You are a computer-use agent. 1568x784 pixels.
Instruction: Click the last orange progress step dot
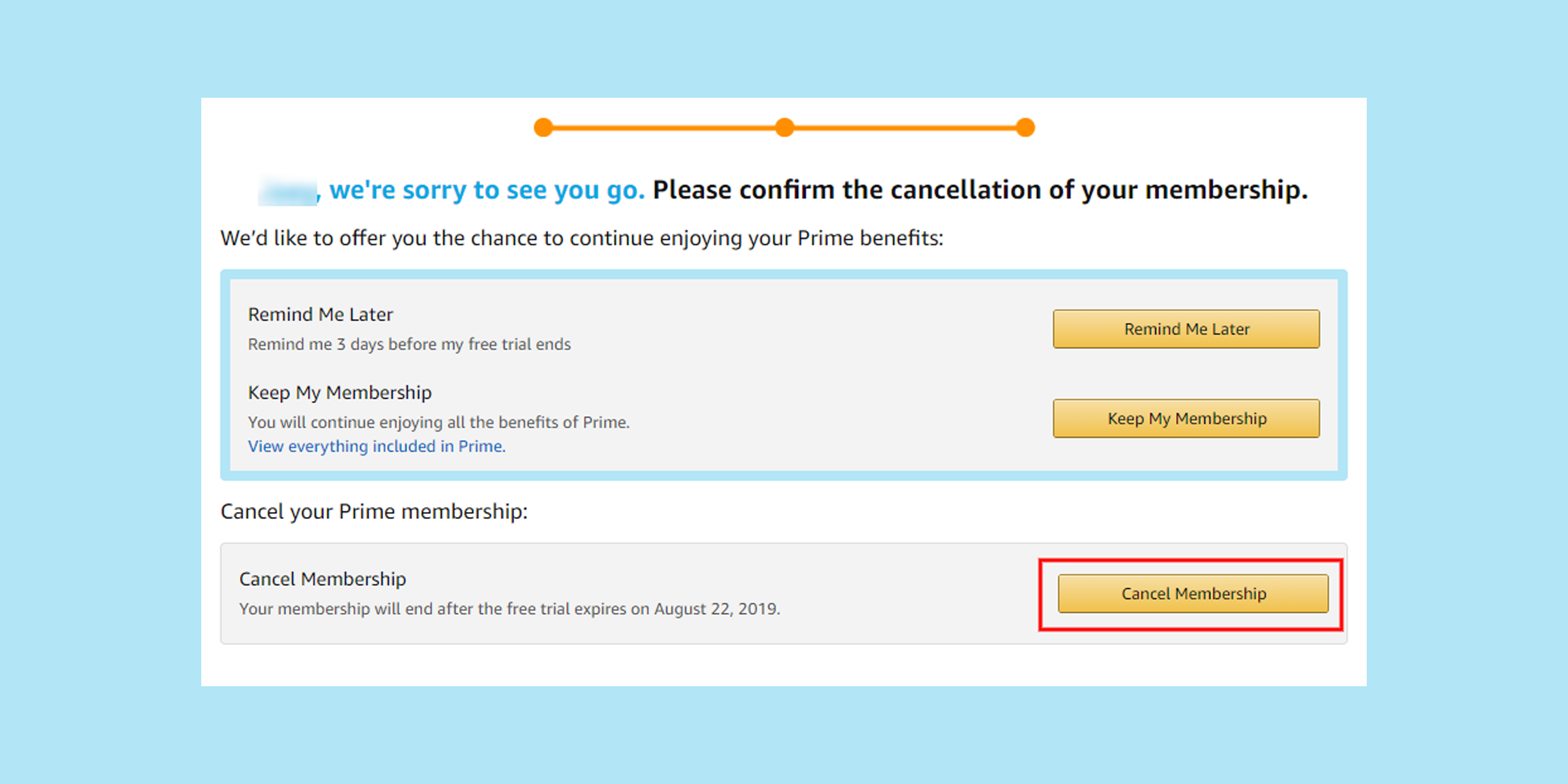point(1025,127)
